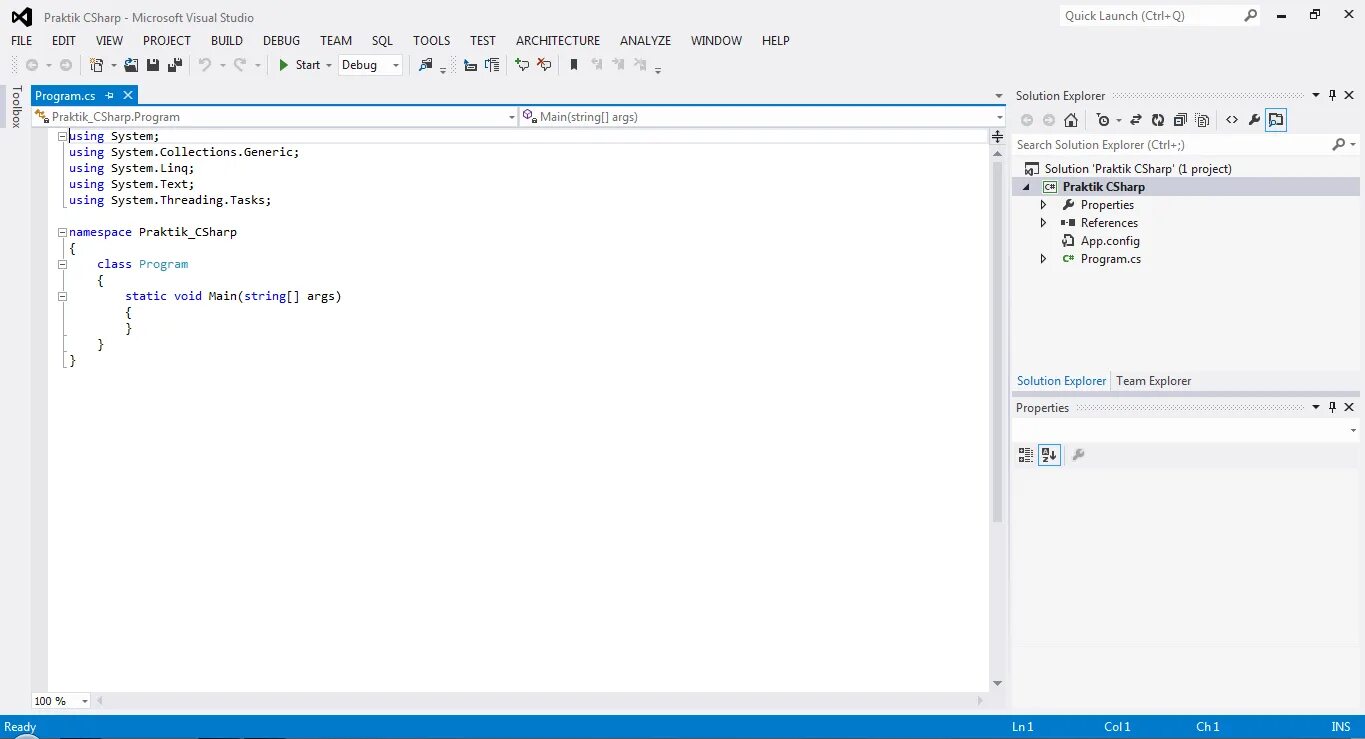Select App.config in Solution Explorer
1365x739 pixels.
pyautogui.click(x=1110, y=241)
